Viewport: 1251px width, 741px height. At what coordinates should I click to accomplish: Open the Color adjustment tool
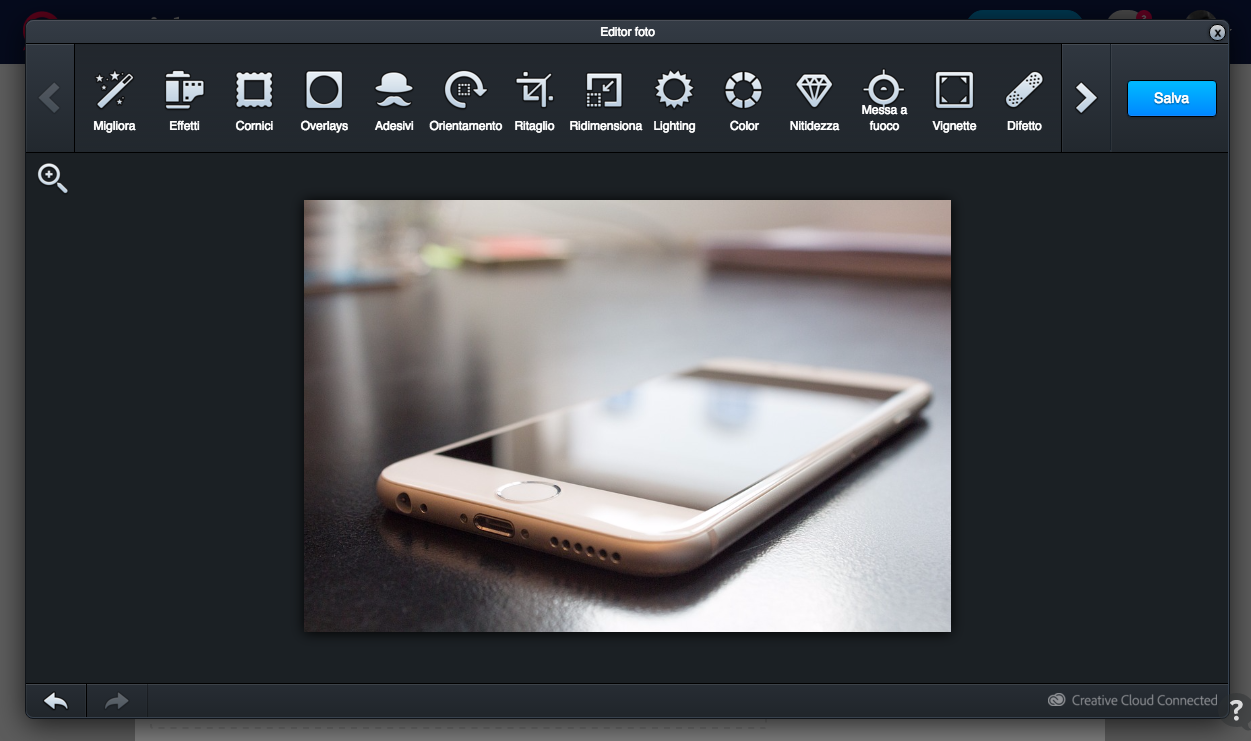coord(744,98)
